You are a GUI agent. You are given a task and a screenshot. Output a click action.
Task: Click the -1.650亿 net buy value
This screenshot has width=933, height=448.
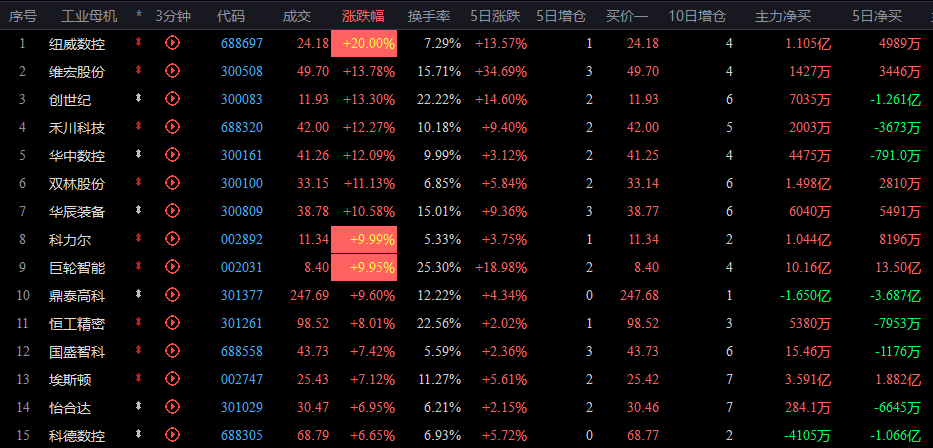[x=804, y=296]
